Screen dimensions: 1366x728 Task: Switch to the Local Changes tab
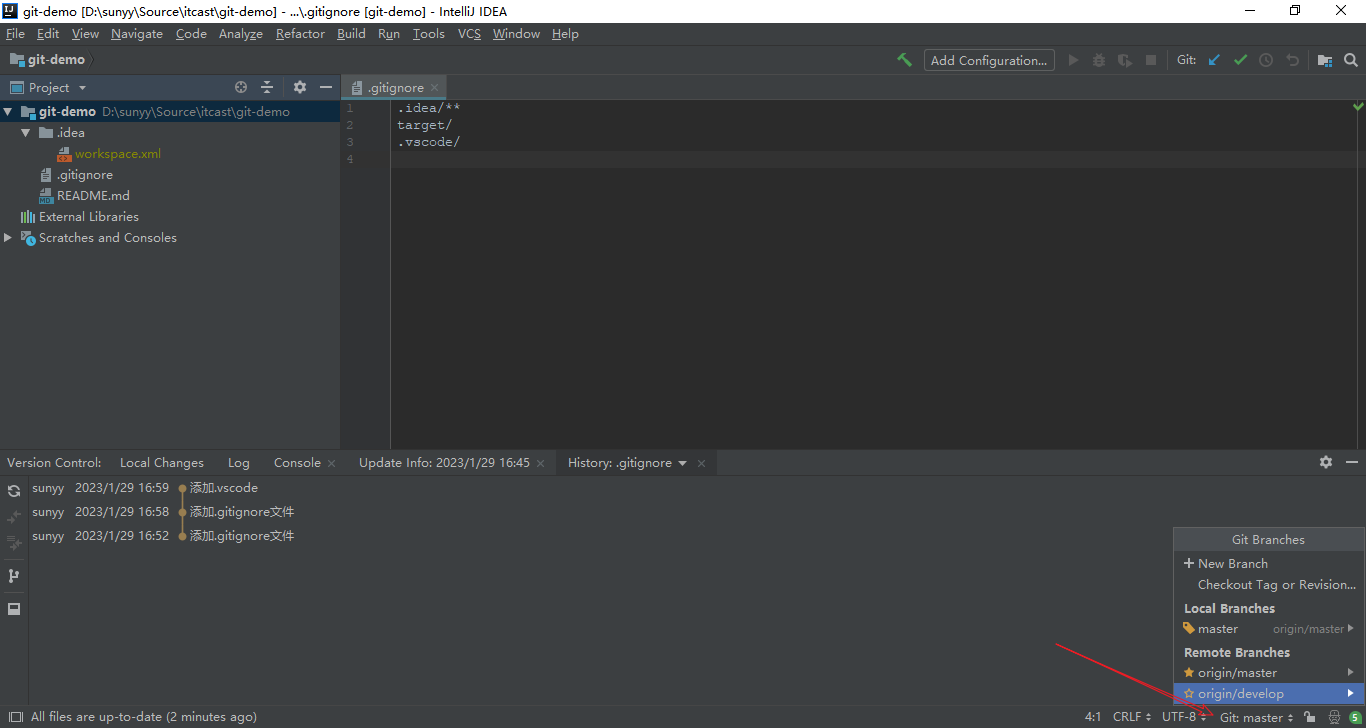click(x=161, y=463)
